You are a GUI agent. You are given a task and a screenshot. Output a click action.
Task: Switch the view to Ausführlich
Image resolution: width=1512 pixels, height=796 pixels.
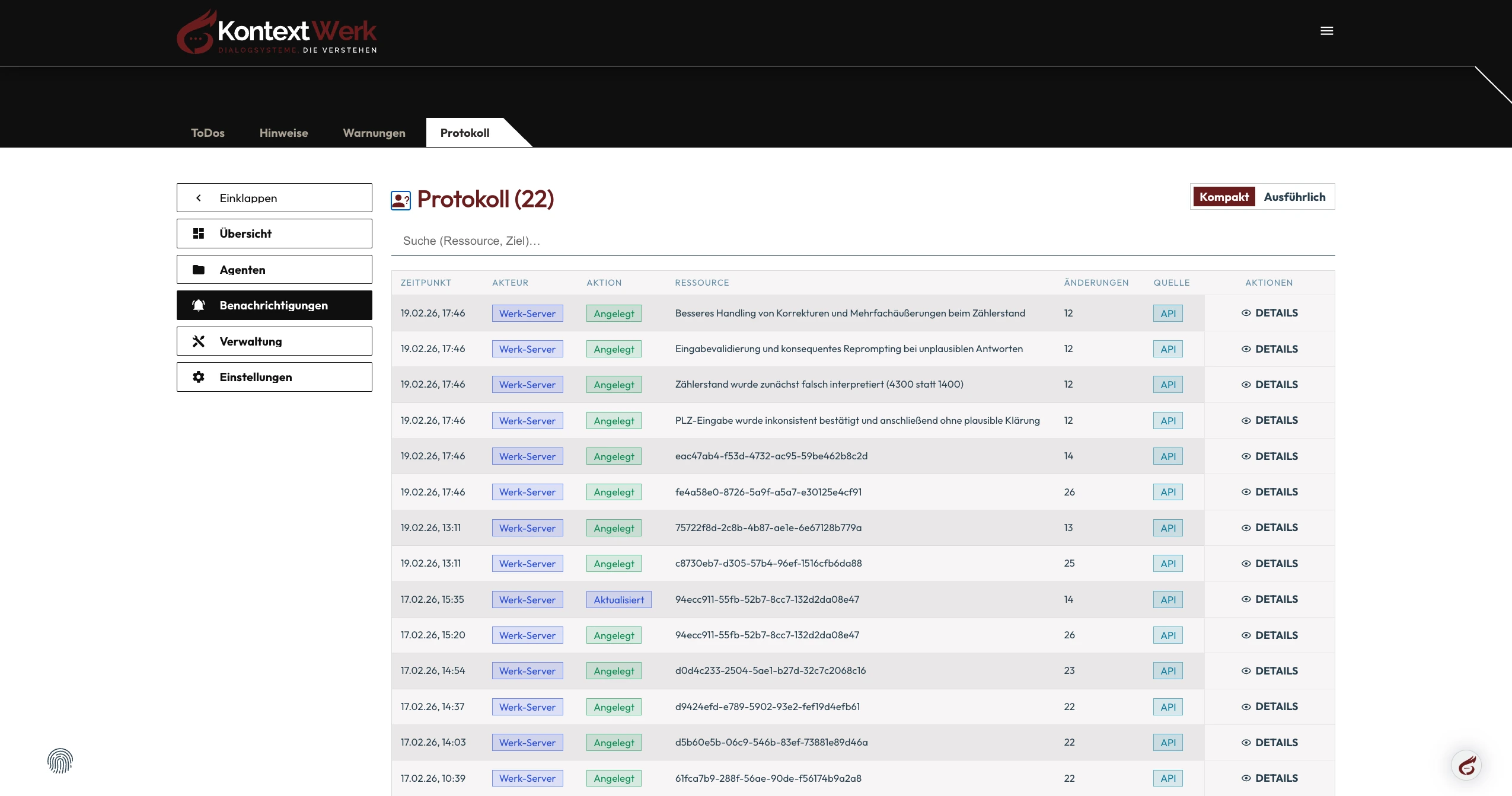pos(1294,196)
